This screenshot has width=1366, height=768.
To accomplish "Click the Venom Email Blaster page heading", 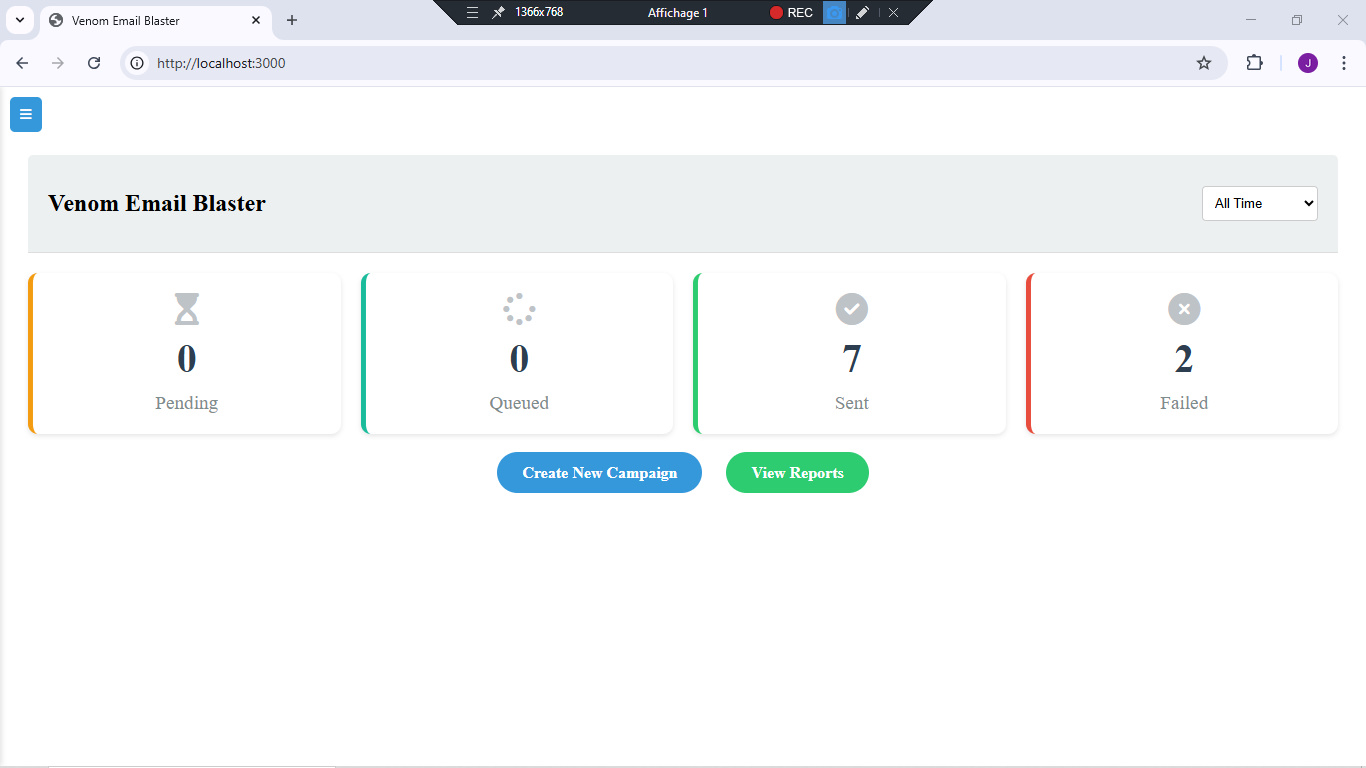I will [157, 203].
